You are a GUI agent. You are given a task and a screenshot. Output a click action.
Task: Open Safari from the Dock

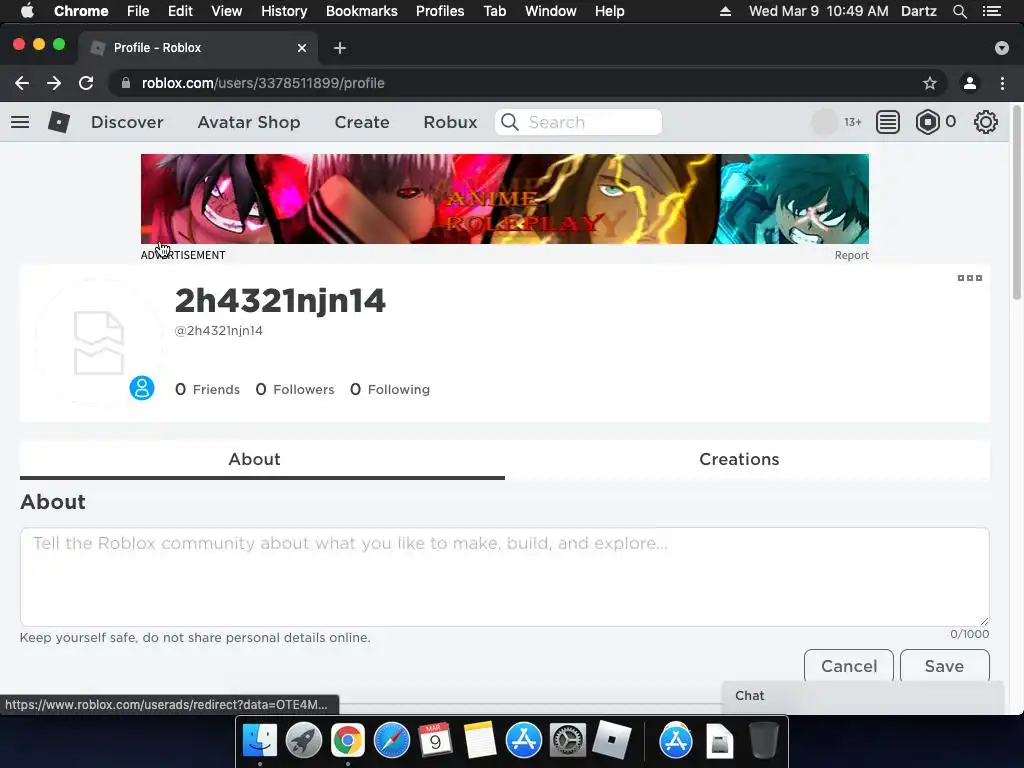click(392, 741)
